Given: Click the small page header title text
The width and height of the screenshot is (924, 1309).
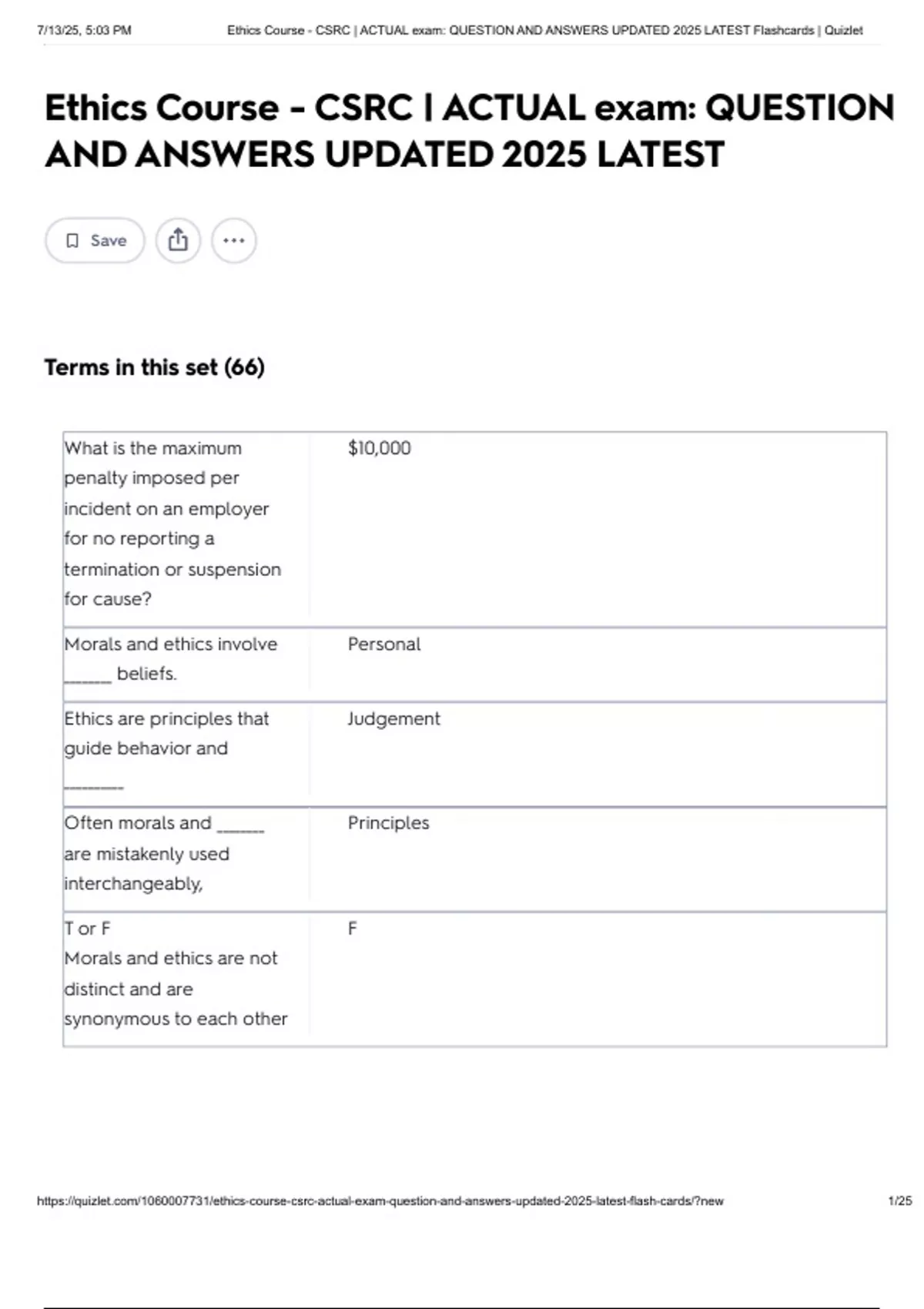Looking at the screenshot, I should click(x=544, y=31).
